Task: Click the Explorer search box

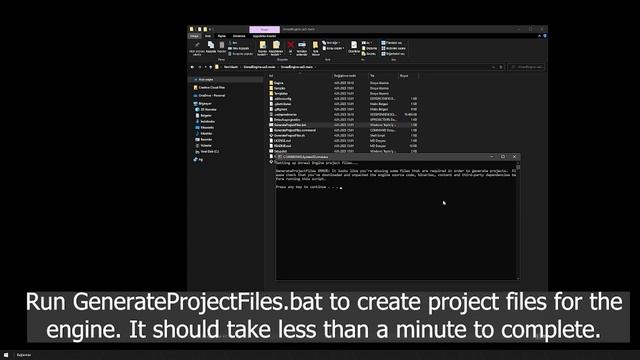Action: [x=527, y=67]
